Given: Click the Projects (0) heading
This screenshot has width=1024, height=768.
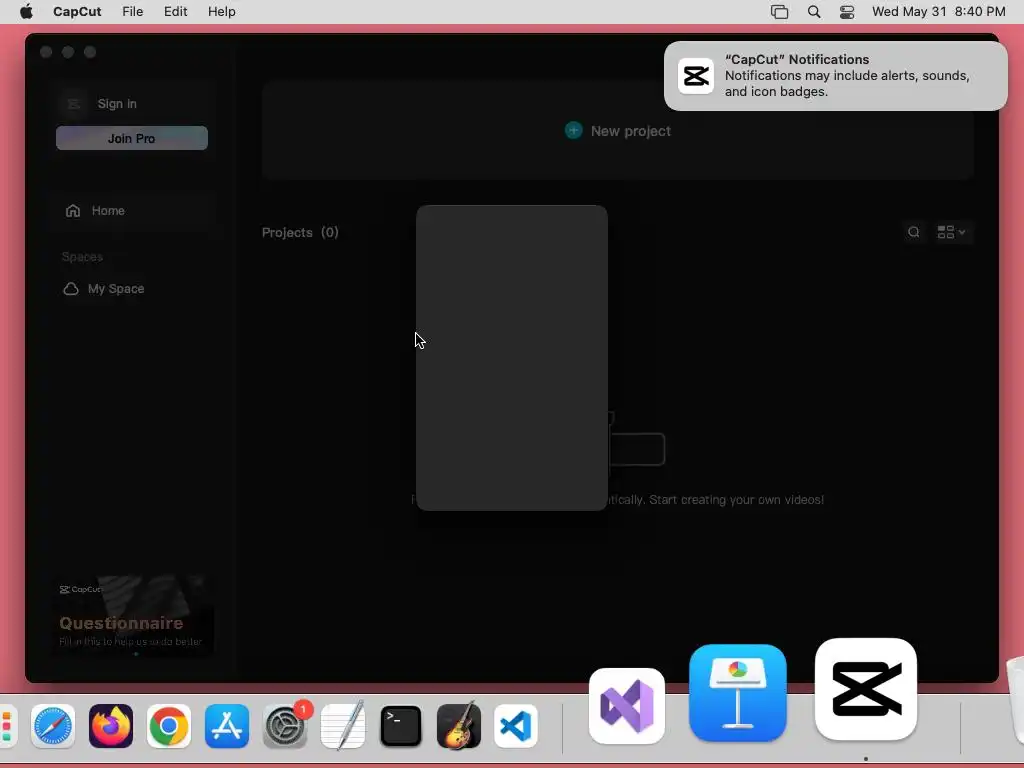Looking at the screenshot, I should (300, 232).
